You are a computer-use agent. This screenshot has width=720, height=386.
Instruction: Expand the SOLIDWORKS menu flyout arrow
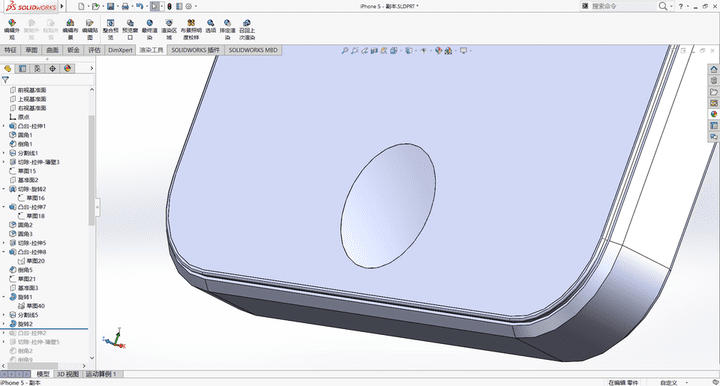coord(62,6)
